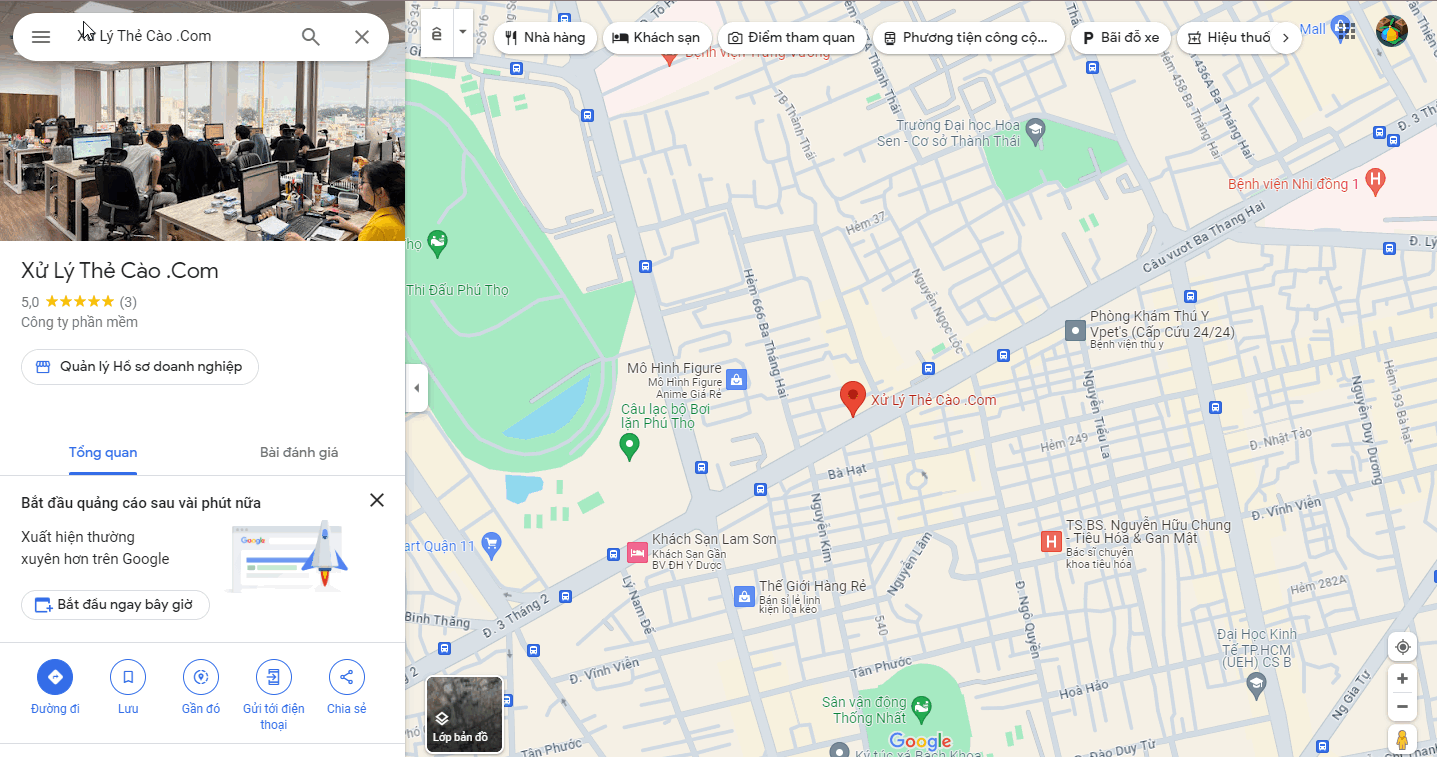
Task: Click the red Xử Lý Thẻ Cào pin
Action: click(x=852, y=398)
